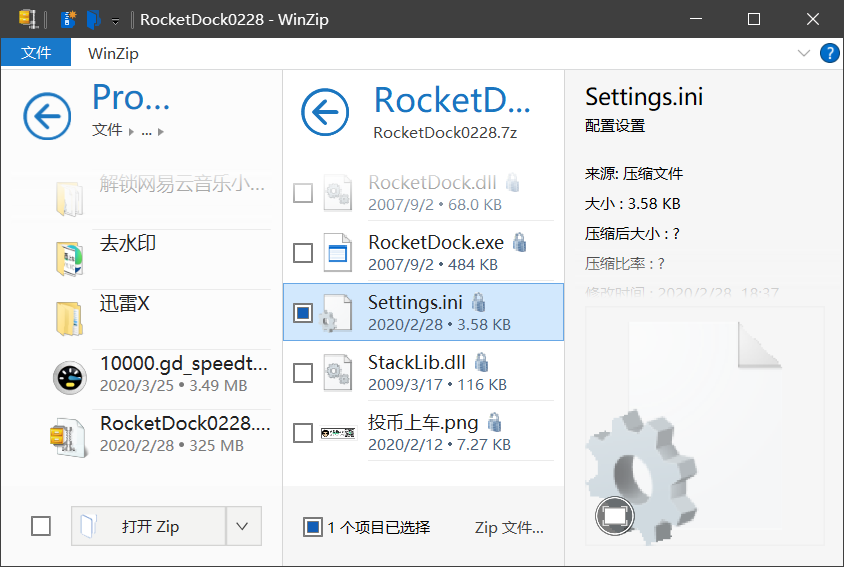Select the 投币上车.png file name
The height and width of the screenshot is (567, 844).
coord(423,423)
